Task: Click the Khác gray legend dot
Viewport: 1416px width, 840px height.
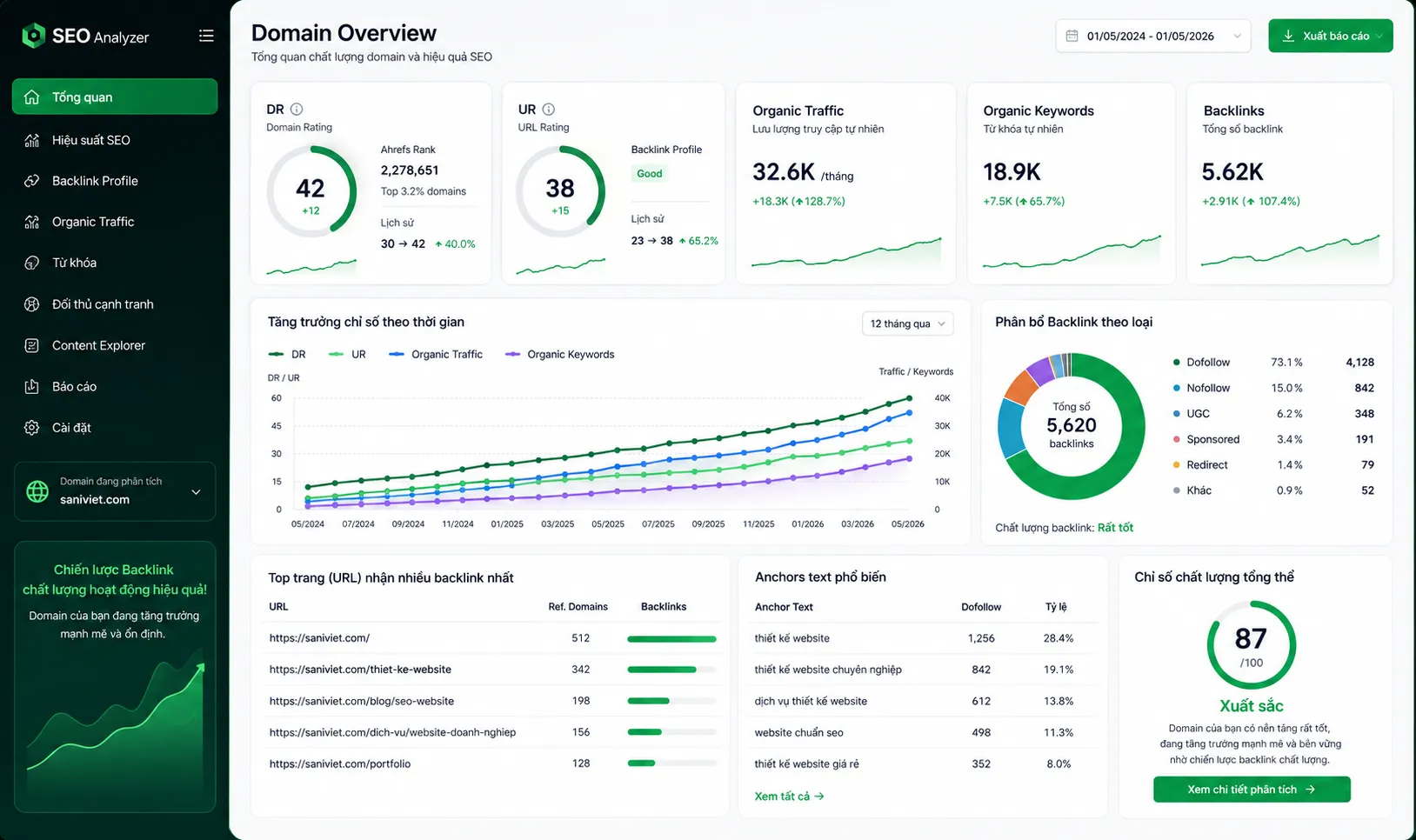Action: [x=1177, y=490]
